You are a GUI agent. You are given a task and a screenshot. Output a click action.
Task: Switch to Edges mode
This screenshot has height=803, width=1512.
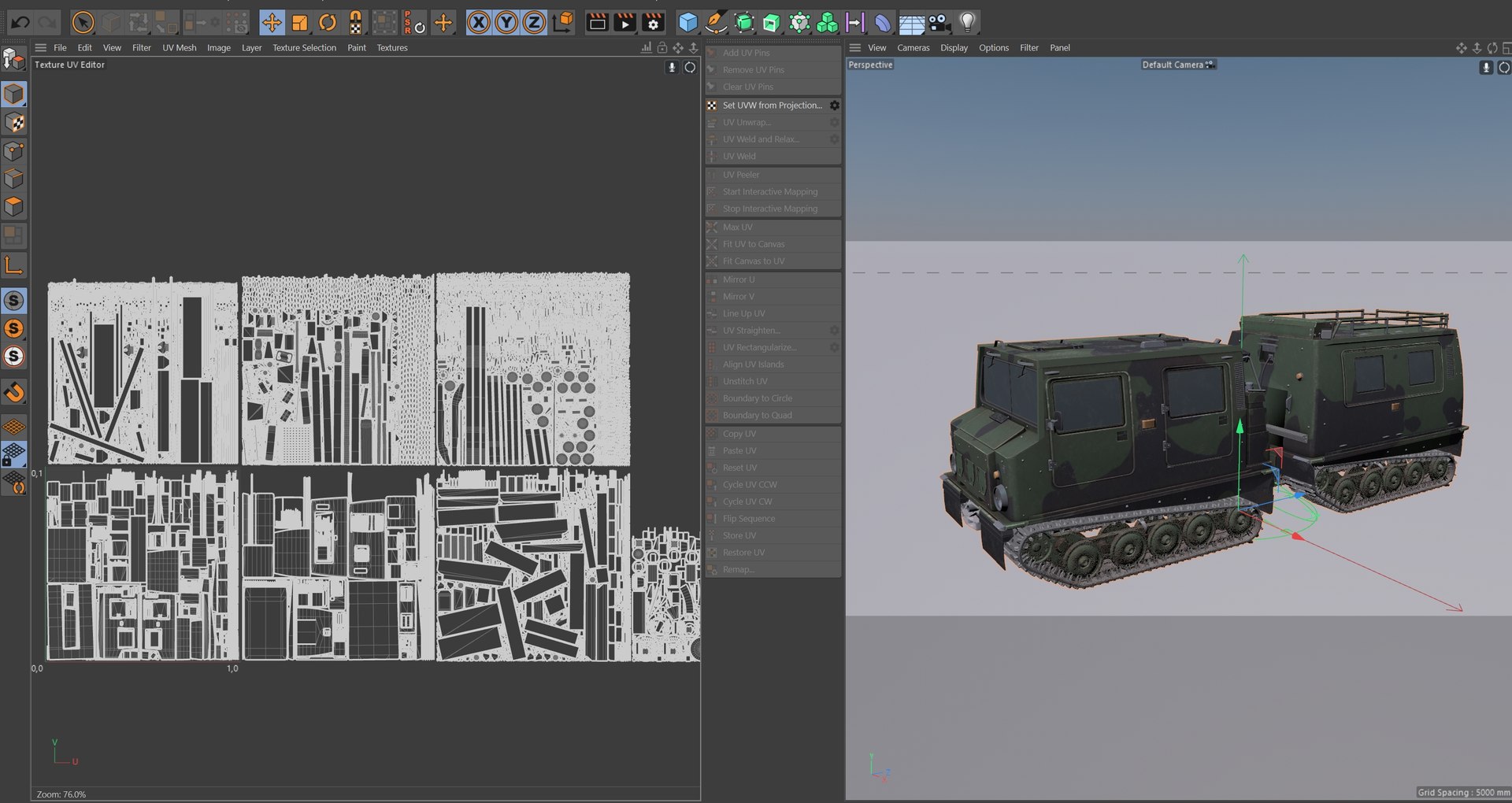point(14,179)
